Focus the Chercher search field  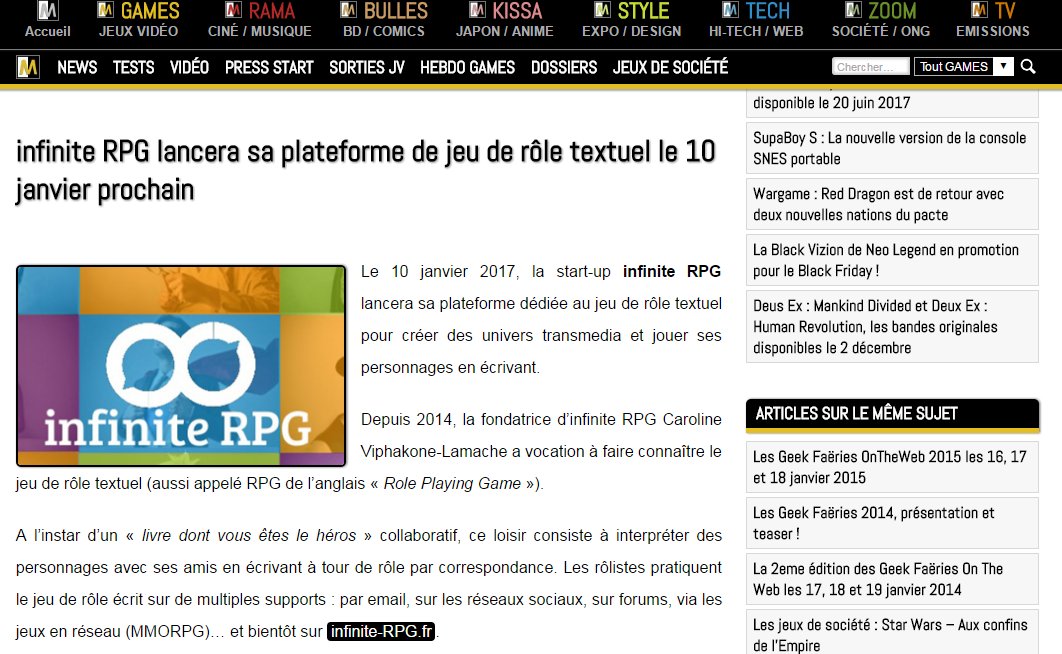pyautogui.click(x=870, y=66)
